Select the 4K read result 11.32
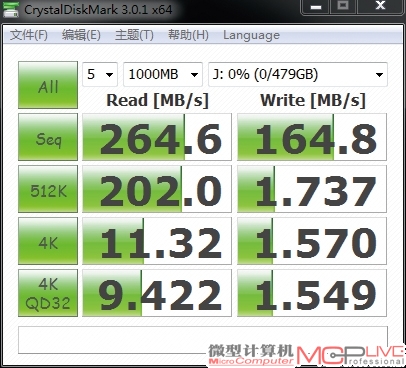406x368 pixels. coord(157,241)
